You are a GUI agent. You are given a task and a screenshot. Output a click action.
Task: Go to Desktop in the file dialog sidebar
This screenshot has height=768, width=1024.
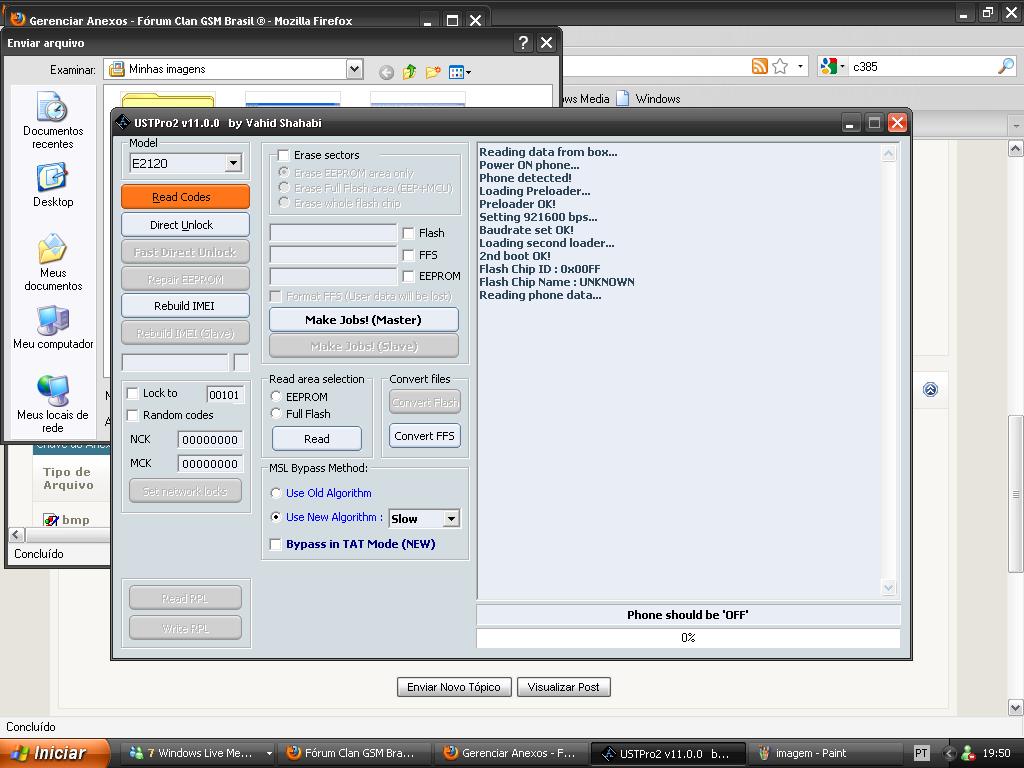click(53, 185)
